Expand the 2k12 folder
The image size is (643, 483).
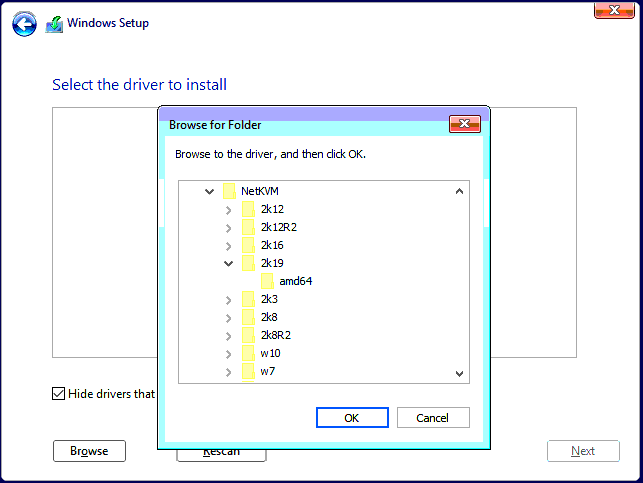(228, 210)
